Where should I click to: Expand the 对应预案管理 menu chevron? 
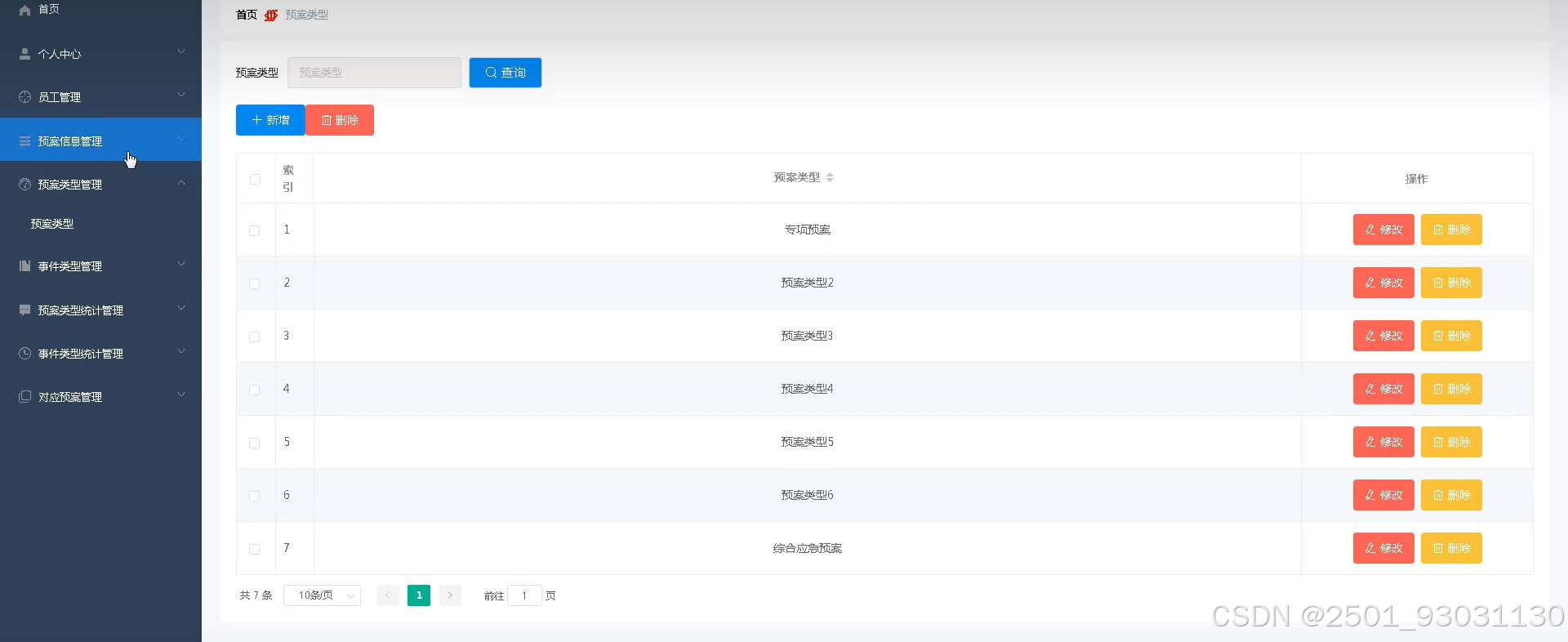(x=181, y=395)
